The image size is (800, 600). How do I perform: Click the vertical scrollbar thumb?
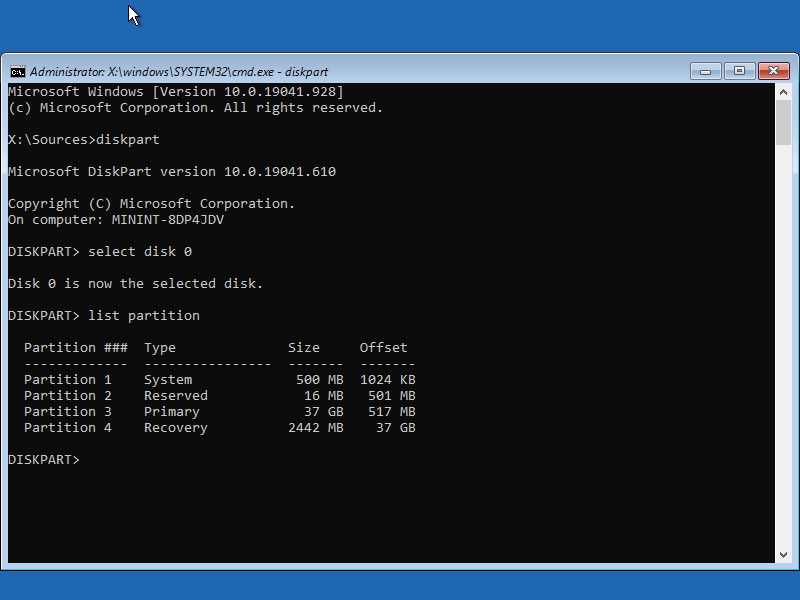784,122
